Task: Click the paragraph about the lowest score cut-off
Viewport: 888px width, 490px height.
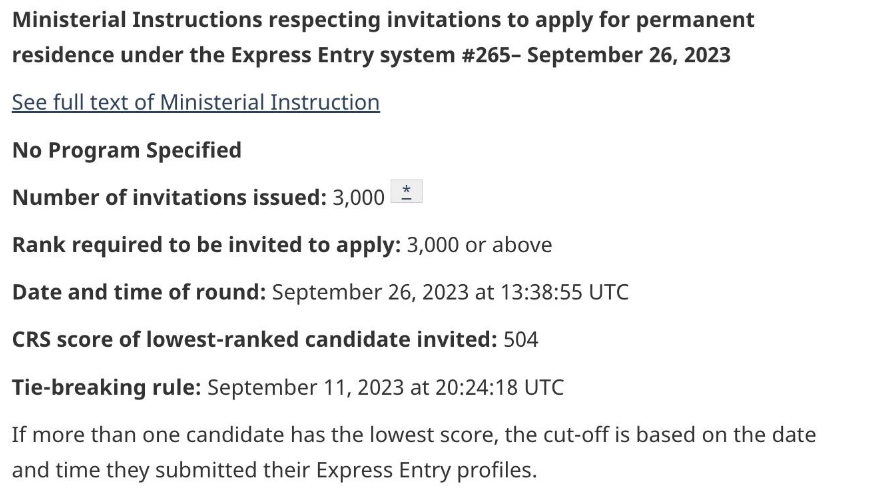Action: 414,452
